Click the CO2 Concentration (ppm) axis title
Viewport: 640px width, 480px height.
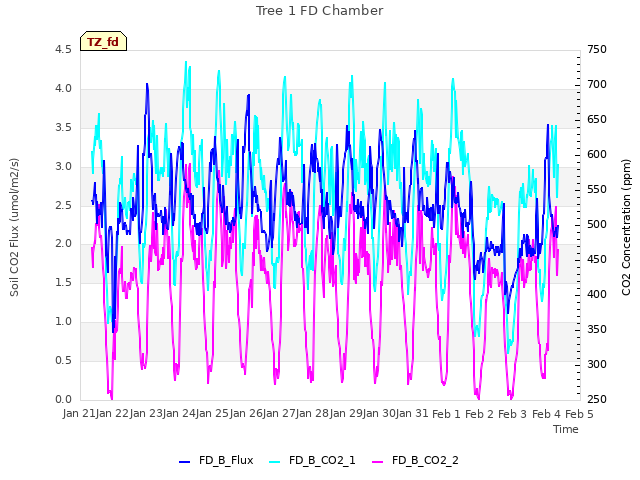626,227
